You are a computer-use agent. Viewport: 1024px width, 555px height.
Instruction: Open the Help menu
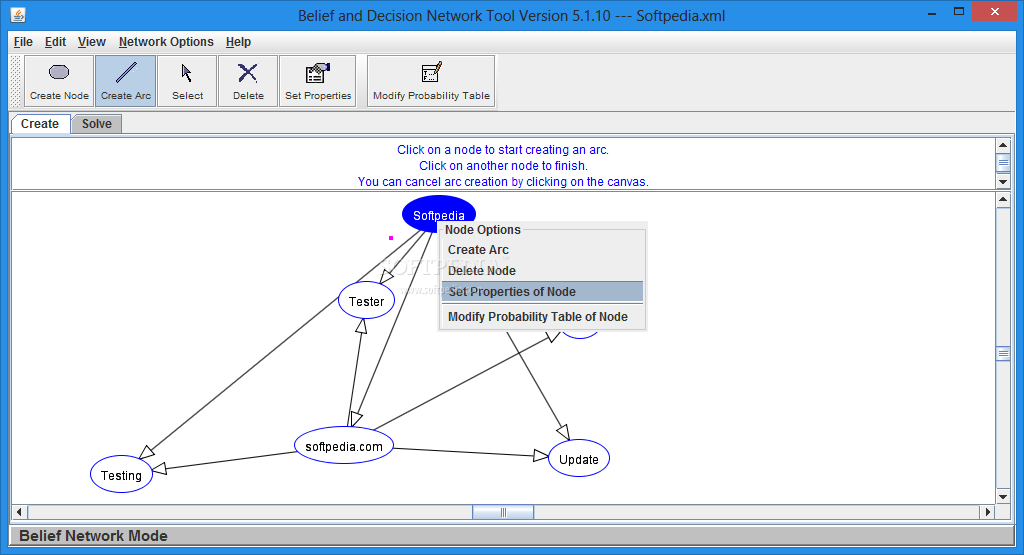238,42
